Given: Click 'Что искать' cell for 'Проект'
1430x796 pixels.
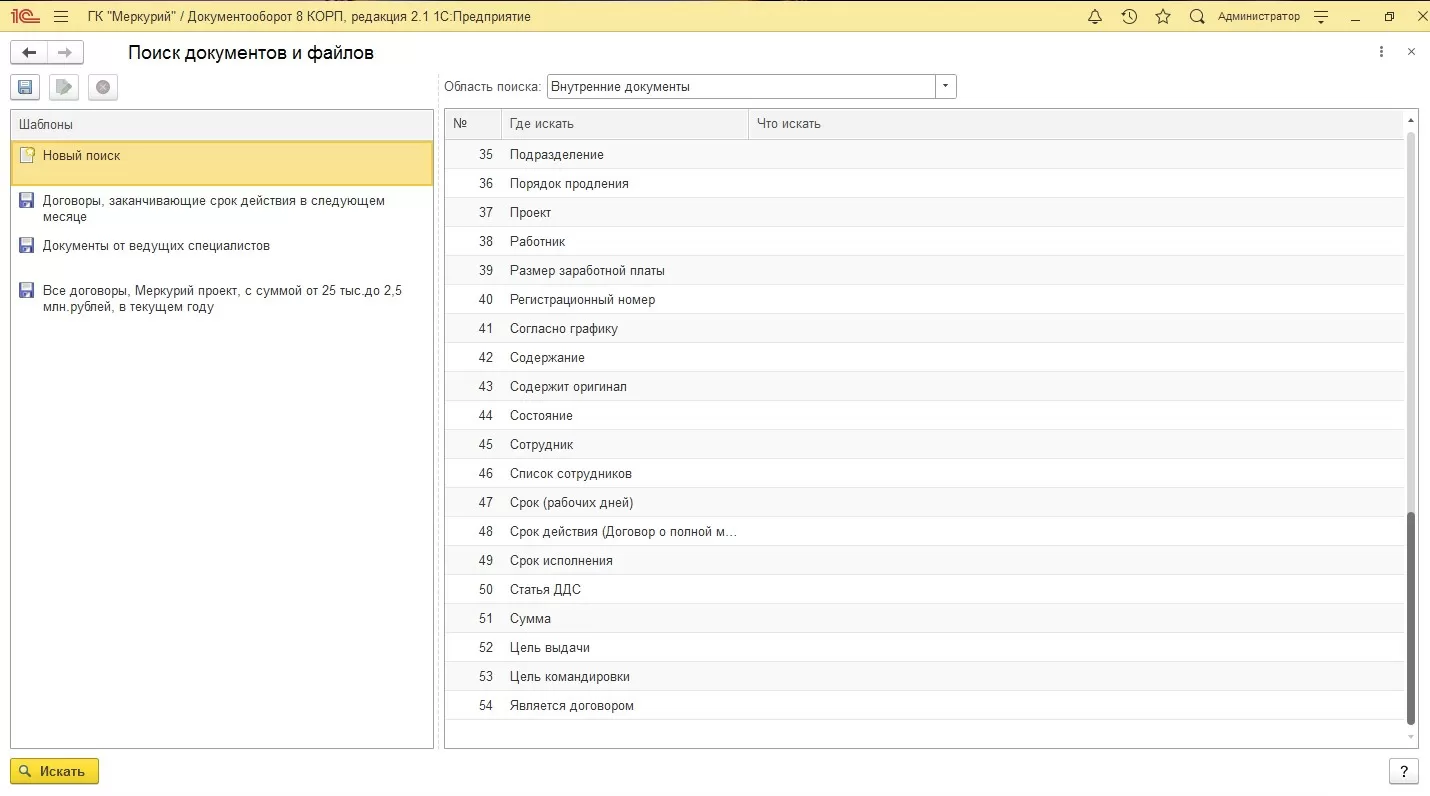Looking at the screenshot, I should click(x=1075, y=213).
